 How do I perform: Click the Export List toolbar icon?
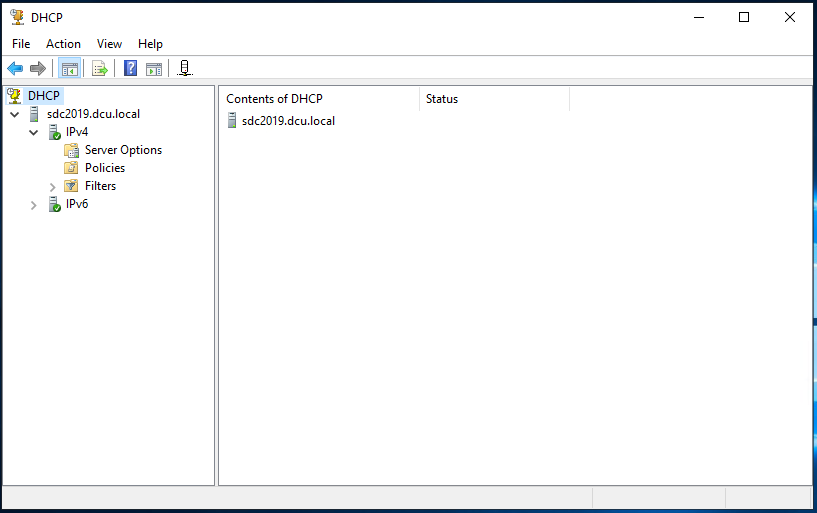click(99, 68)
